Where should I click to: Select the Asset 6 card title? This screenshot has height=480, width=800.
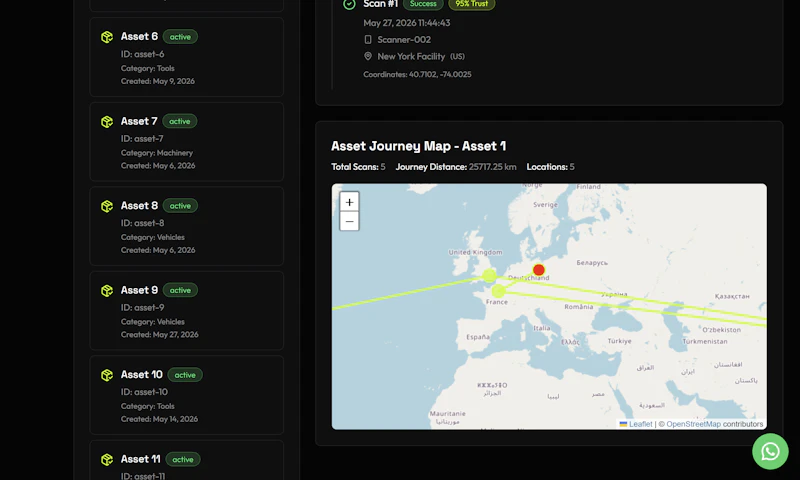coord(139,36)
